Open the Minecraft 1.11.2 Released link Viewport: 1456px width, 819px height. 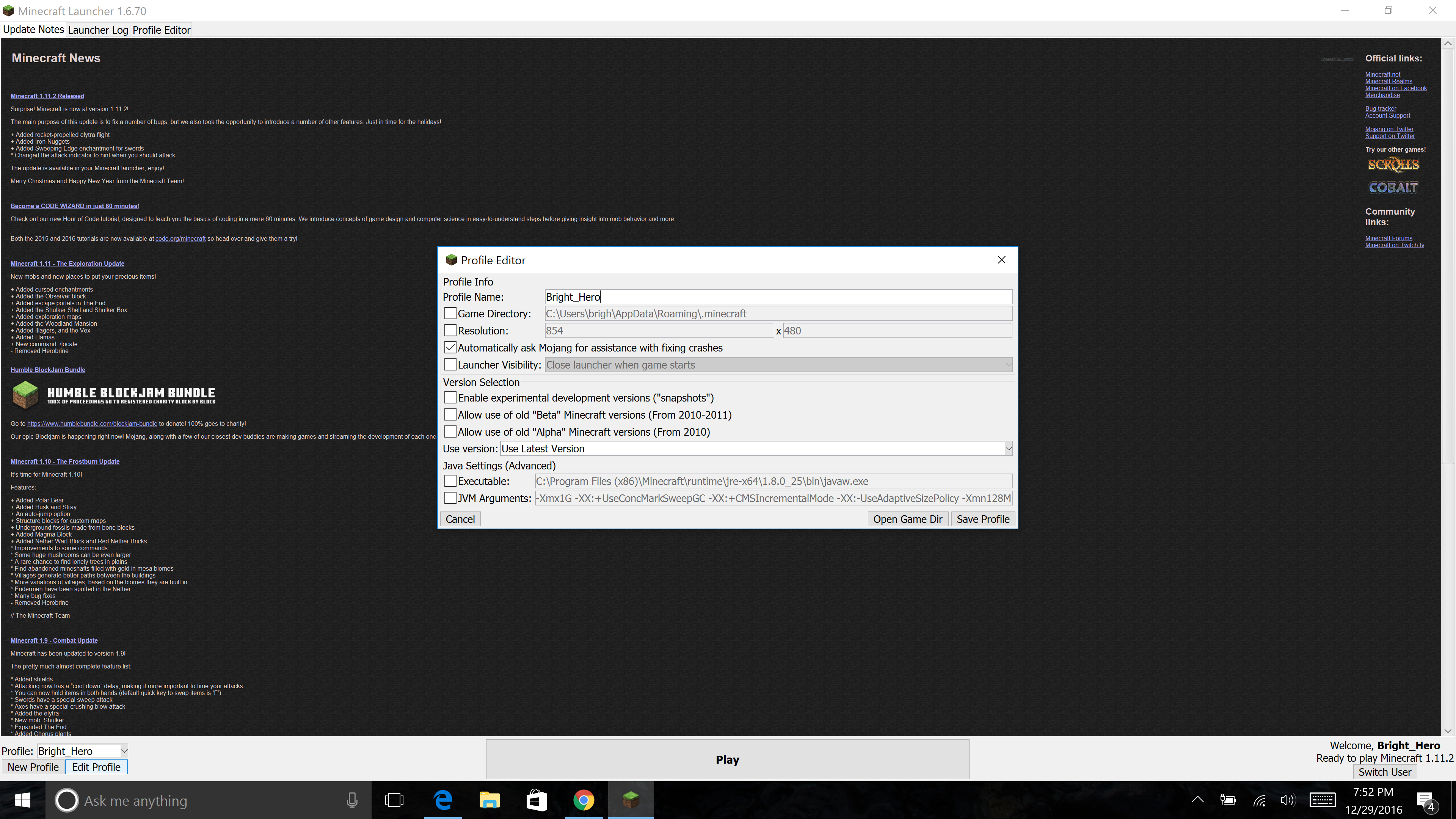pos(47,96)
